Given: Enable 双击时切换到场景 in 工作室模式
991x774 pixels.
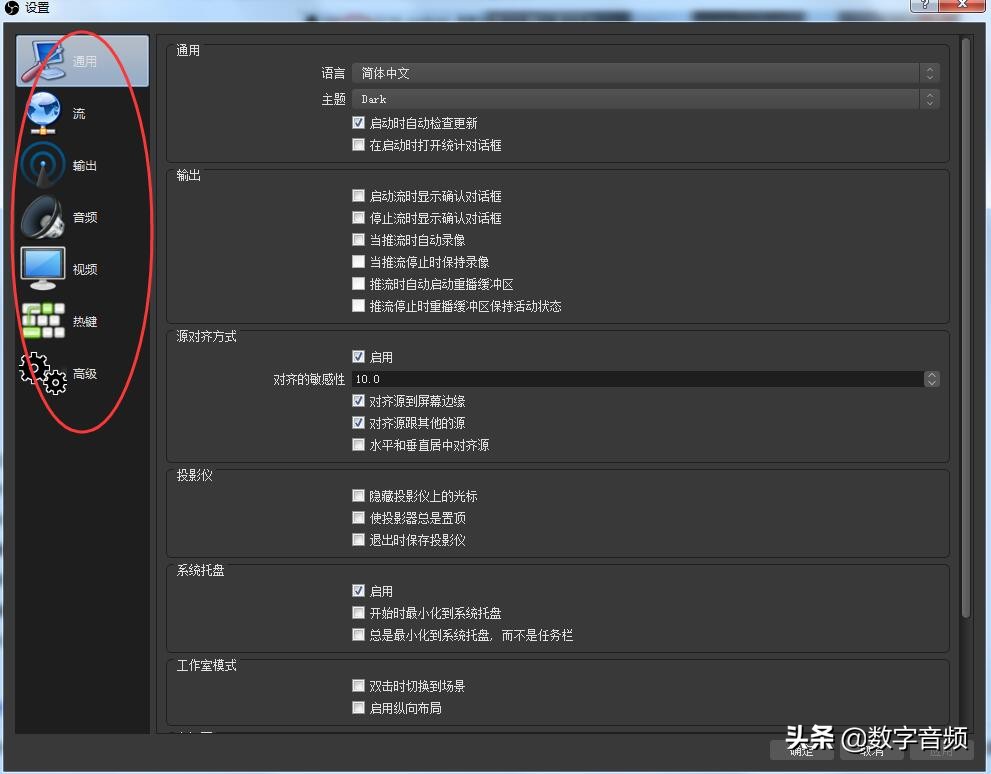Looking at the screenshot, I should pos(358,685).
